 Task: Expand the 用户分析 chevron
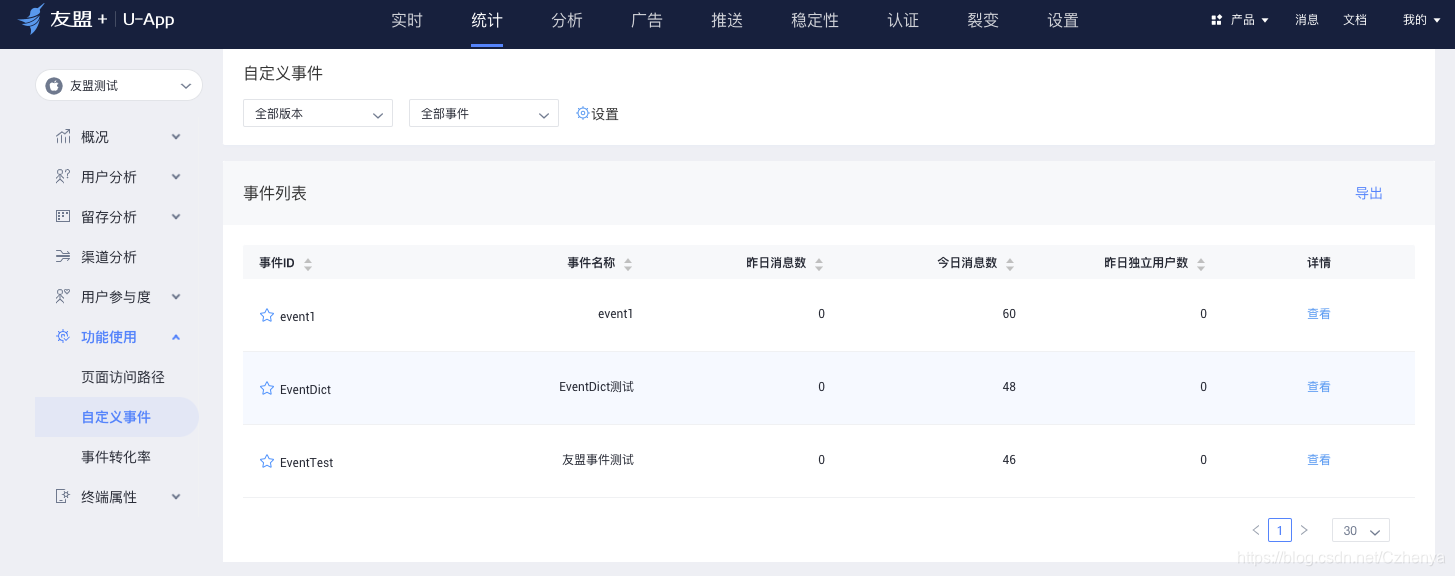point(176,177)
